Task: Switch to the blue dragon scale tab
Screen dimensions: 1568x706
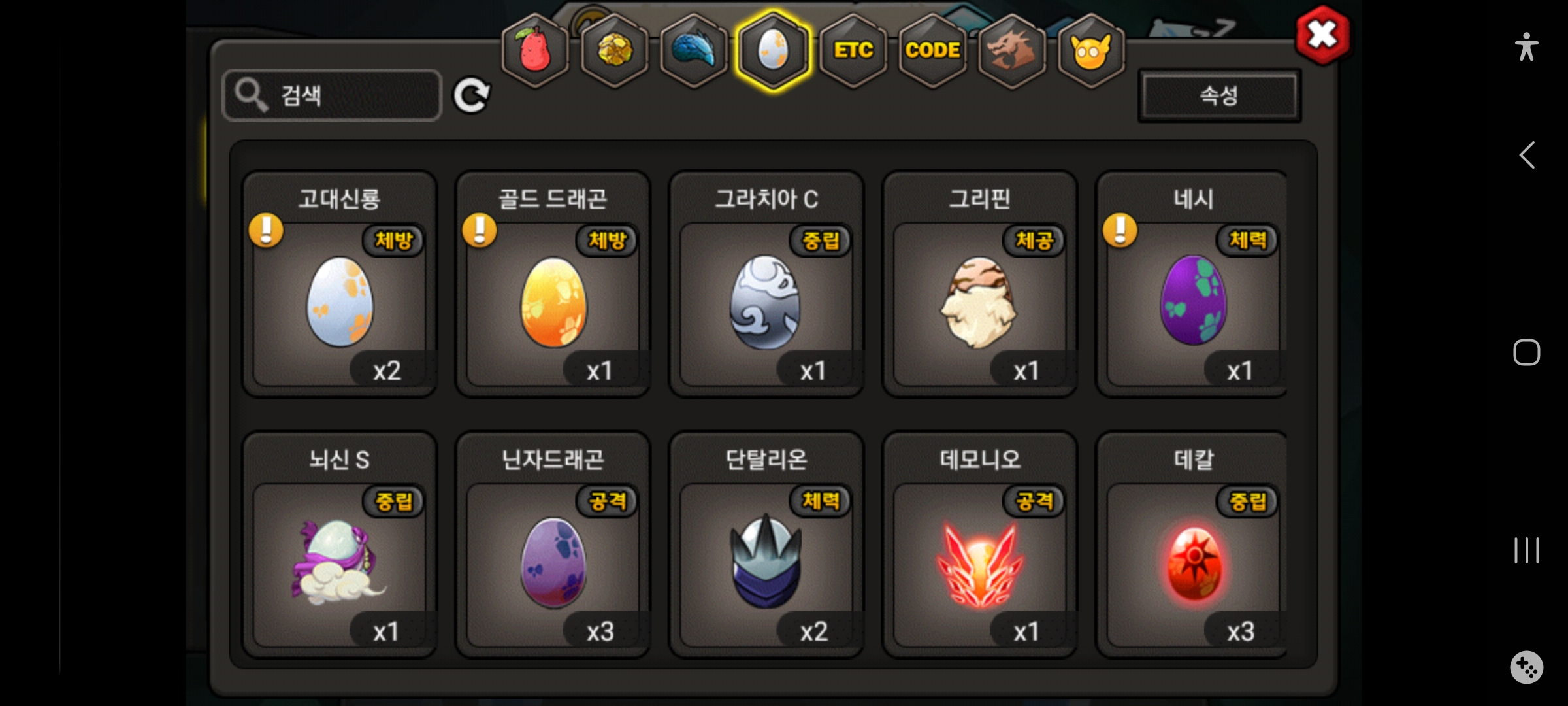Action: (x=694, y=50)
